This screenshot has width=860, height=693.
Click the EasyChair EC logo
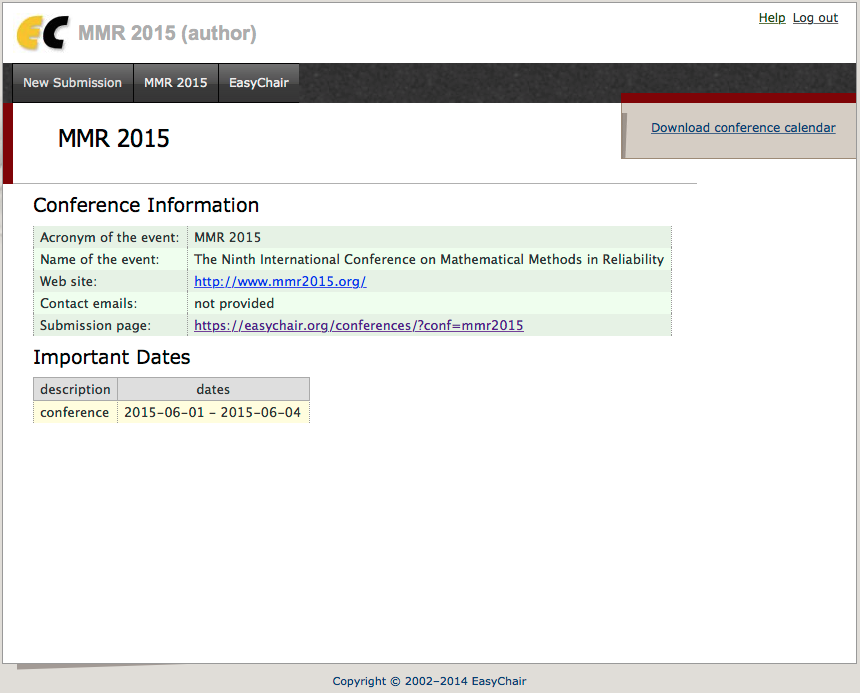pos(43,34)
